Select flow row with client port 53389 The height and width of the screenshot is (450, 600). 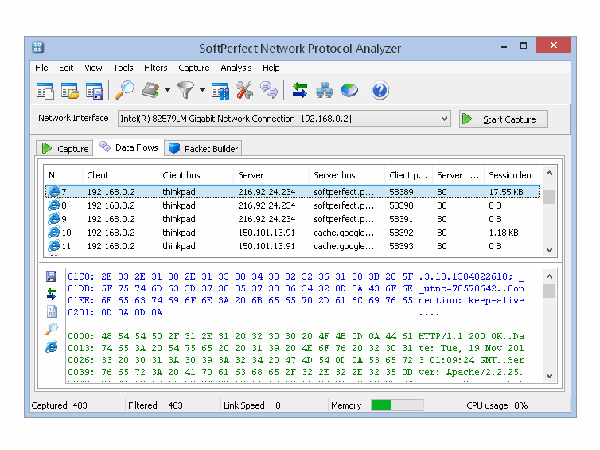coord(292,191)
